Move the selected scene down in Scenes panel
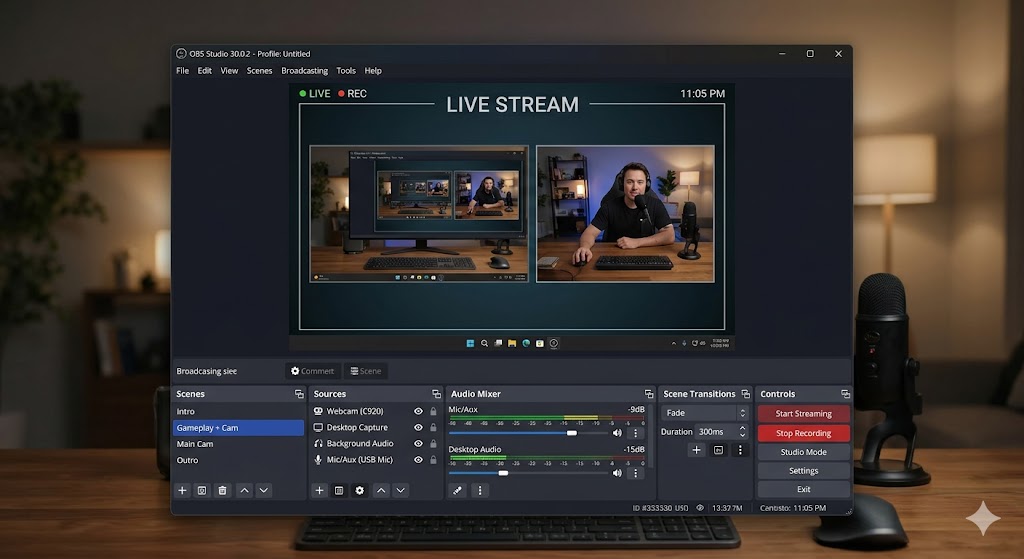 click(x=264, y=490)
